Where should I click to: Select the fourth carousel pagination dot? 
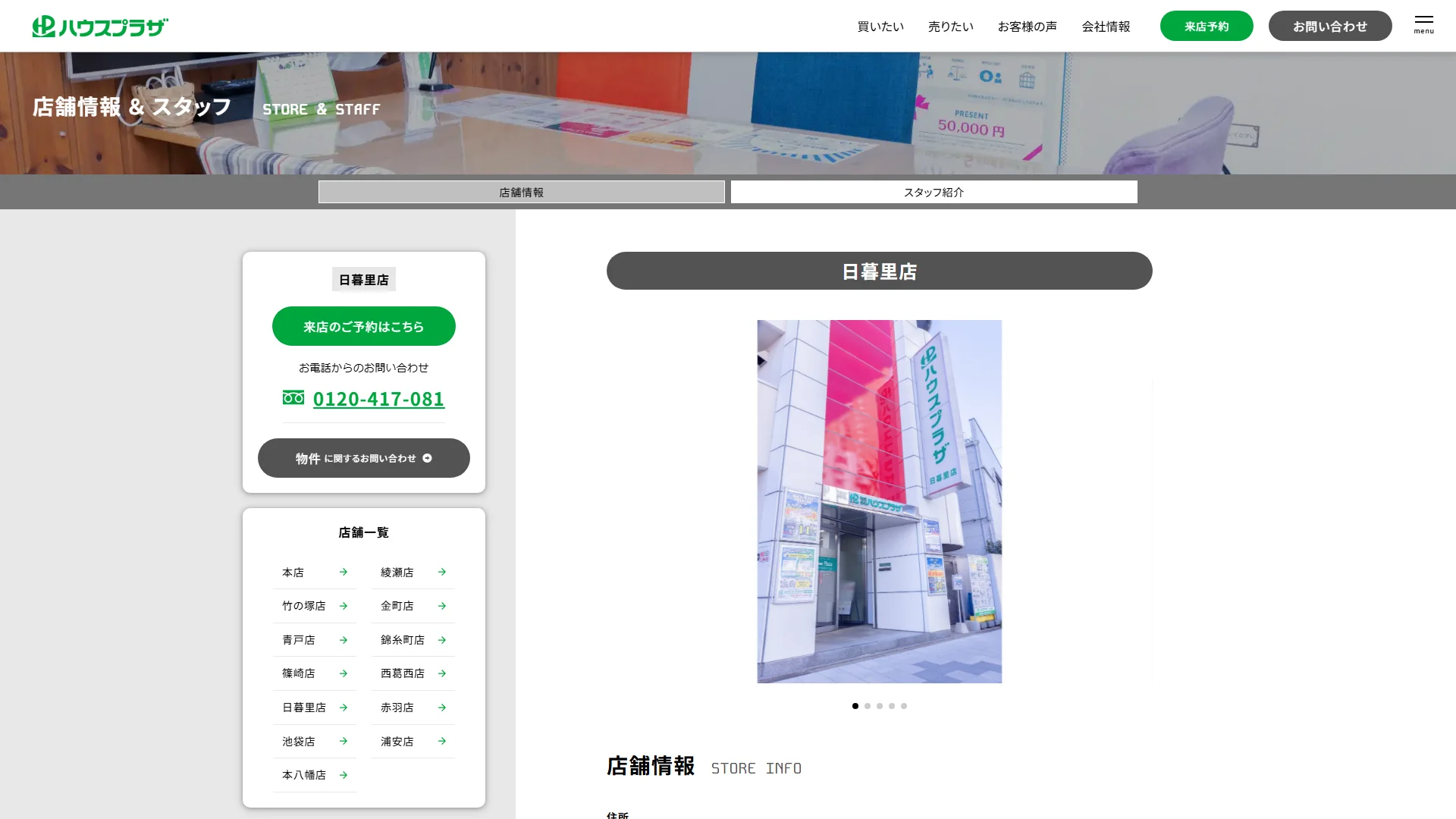892,706
